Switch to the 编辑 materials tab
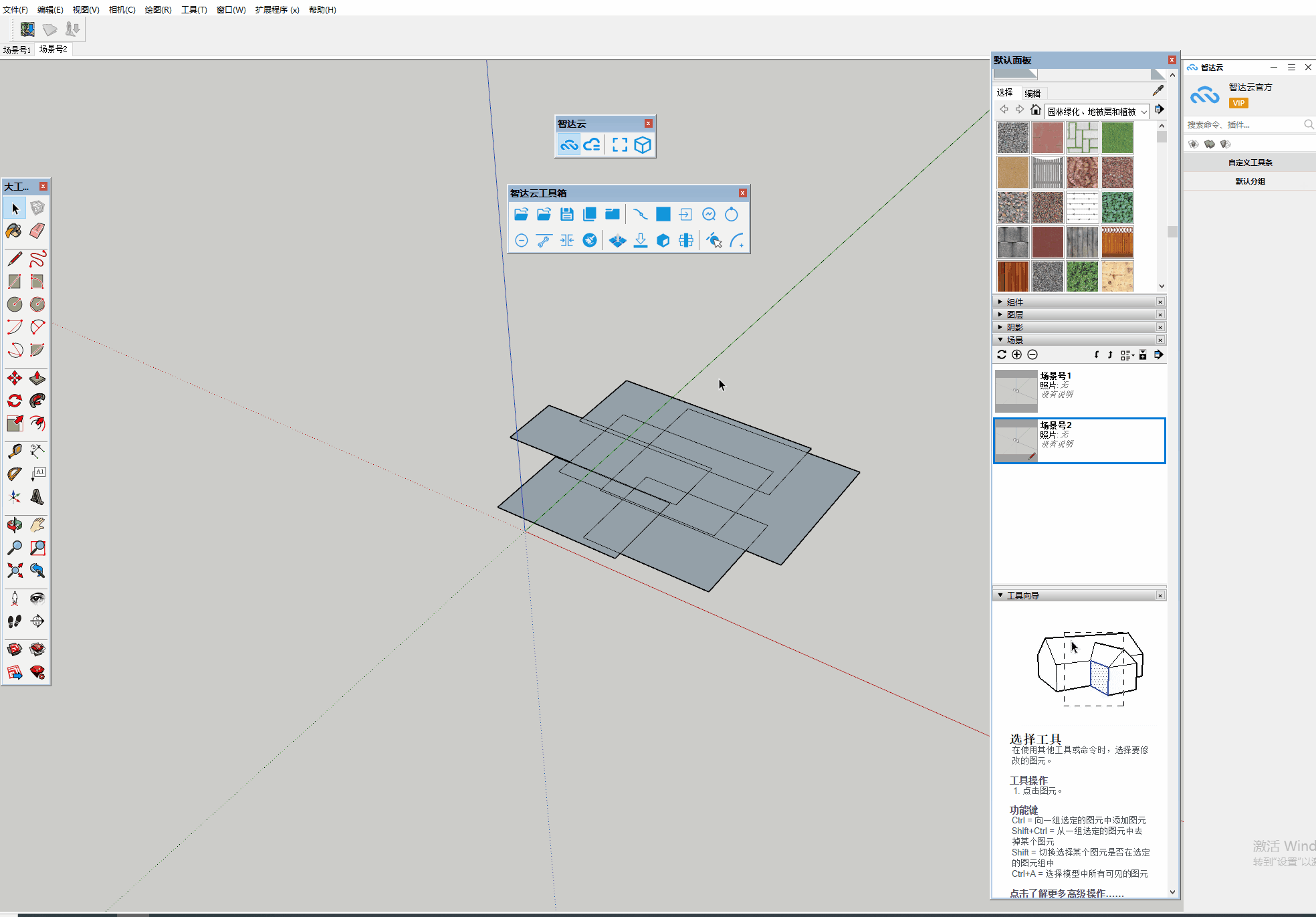 pos(1032,93)
